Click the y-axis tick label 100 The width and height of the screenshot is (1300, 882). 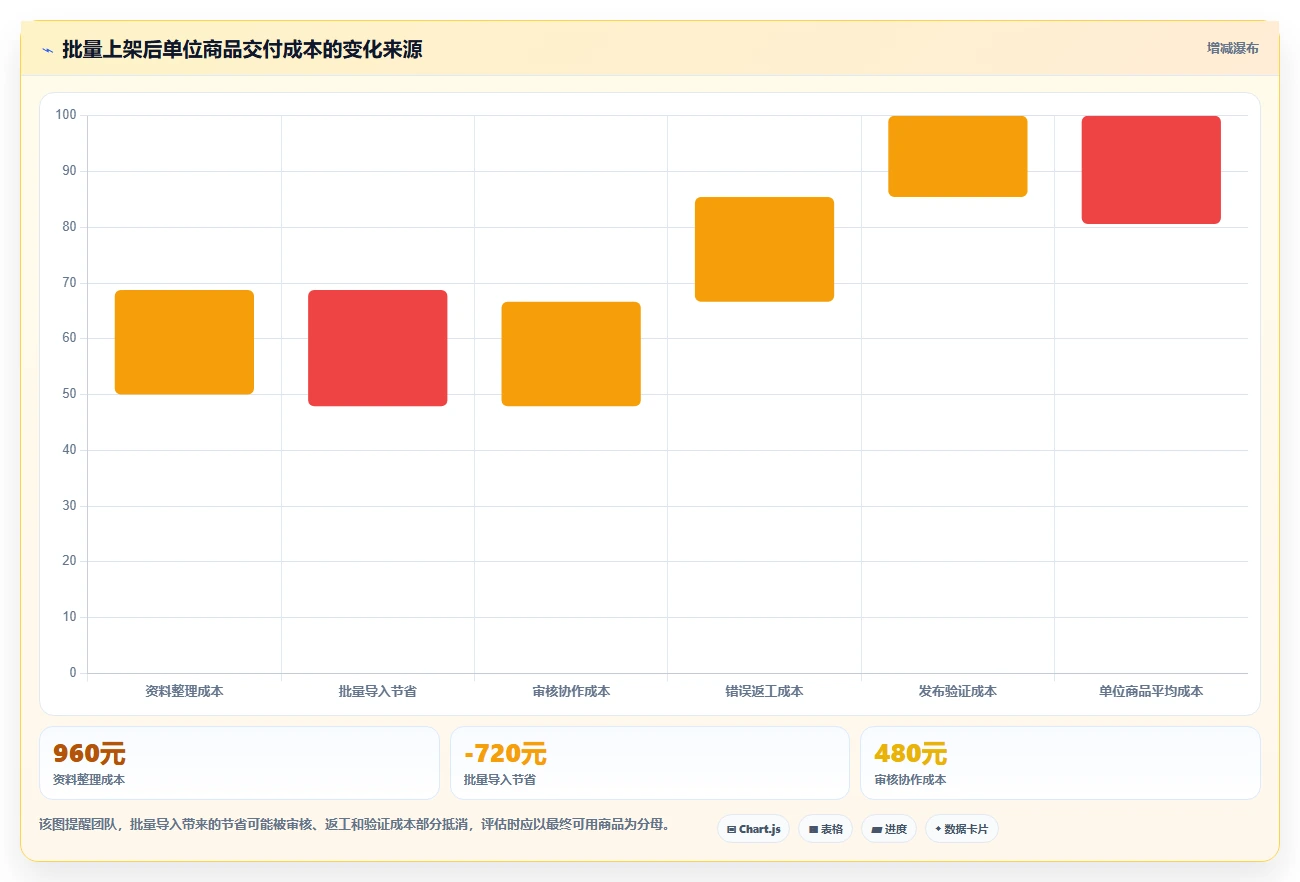[x=66, y=115]
